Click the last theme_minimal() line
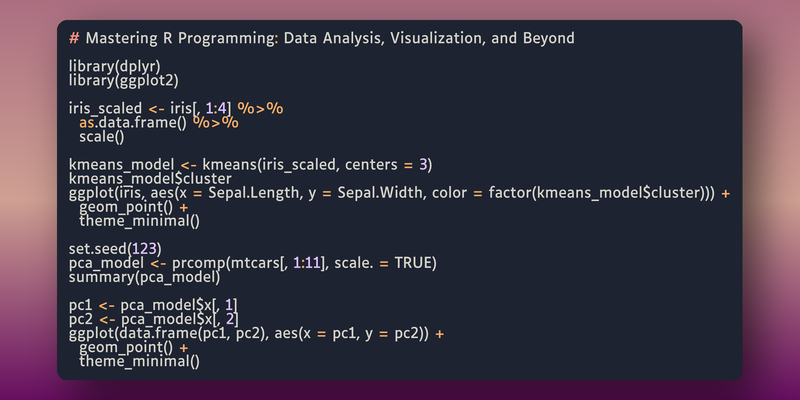800x400 pixels. coord(139,362)
